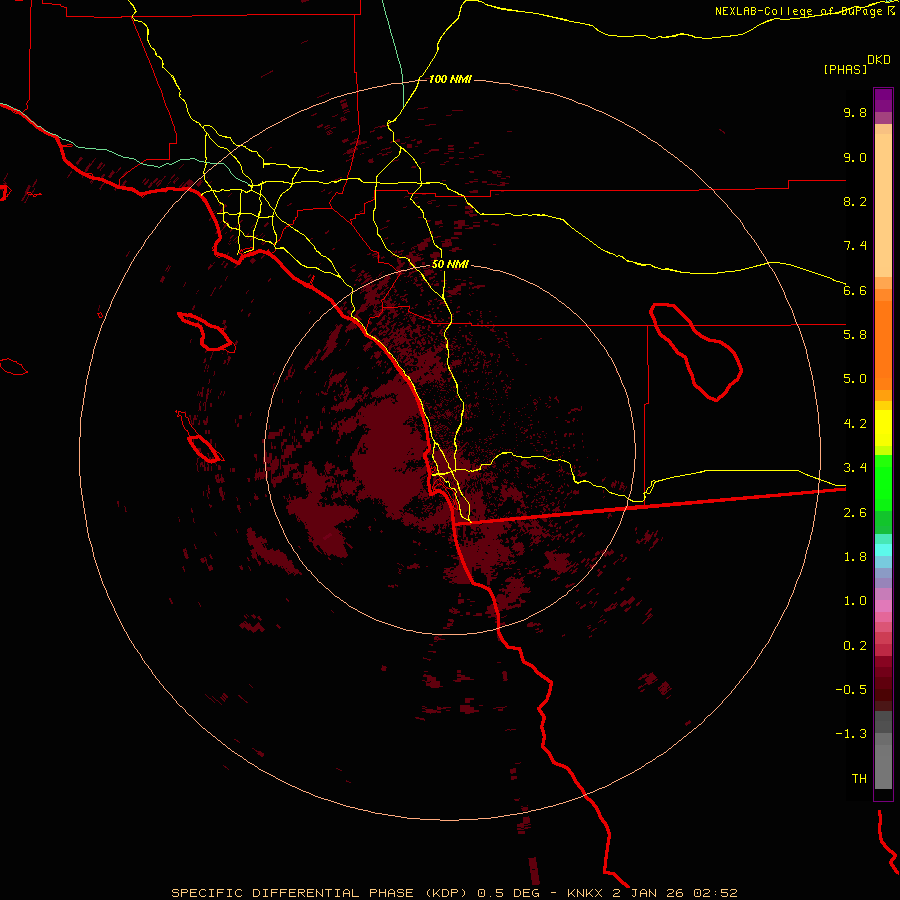This screenshot has width=900, height=900.
Task: Click the bright green segment of color bar
Action: tap(883, 482)
